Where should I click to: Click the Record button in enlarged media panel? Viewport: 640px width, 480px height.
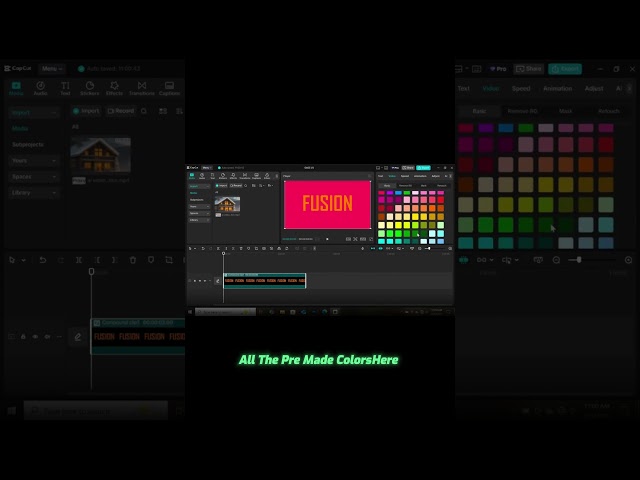[120, 111]
